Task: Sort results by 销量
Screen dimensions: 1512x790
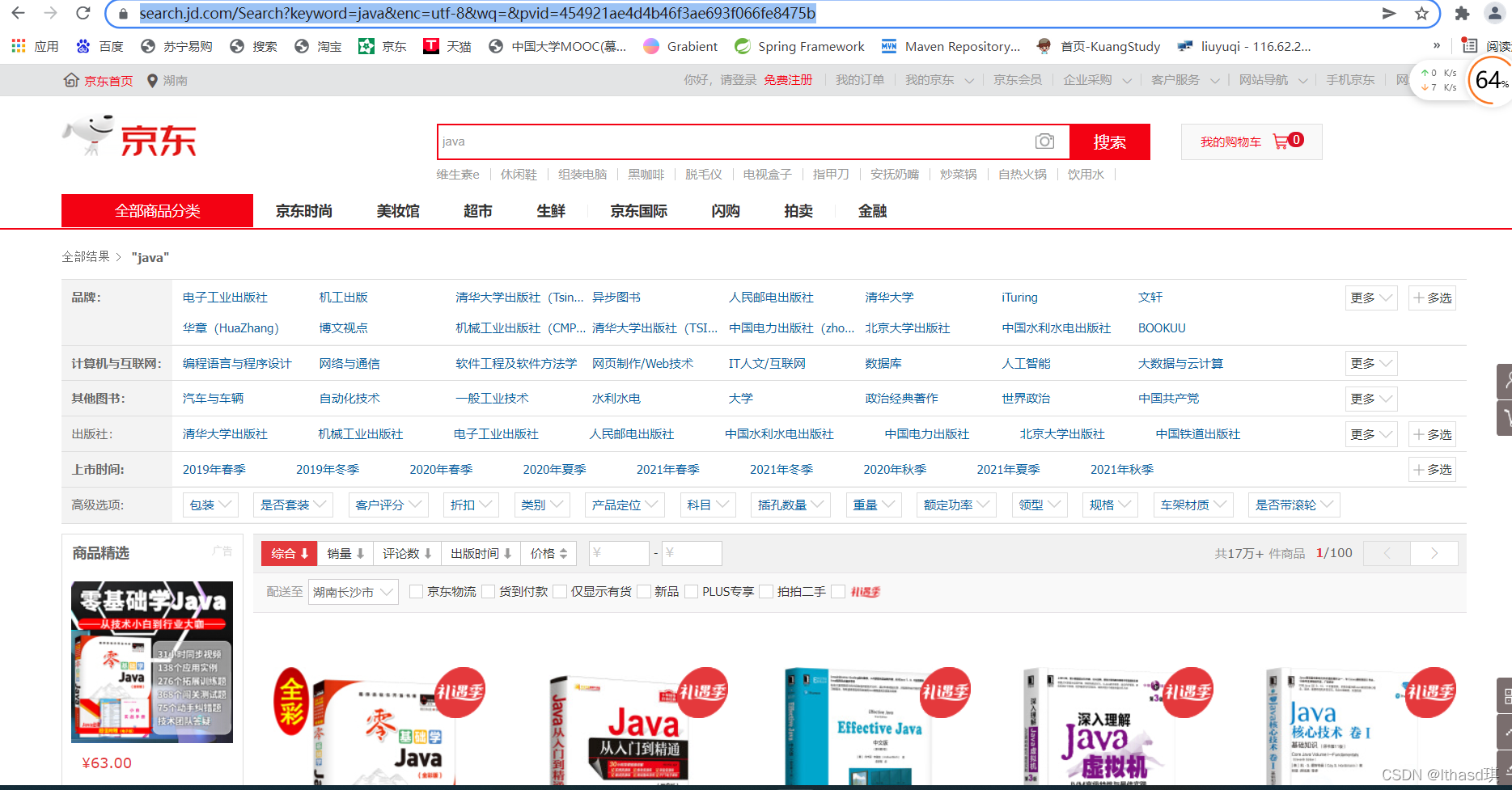Action: tap(345, 553)
